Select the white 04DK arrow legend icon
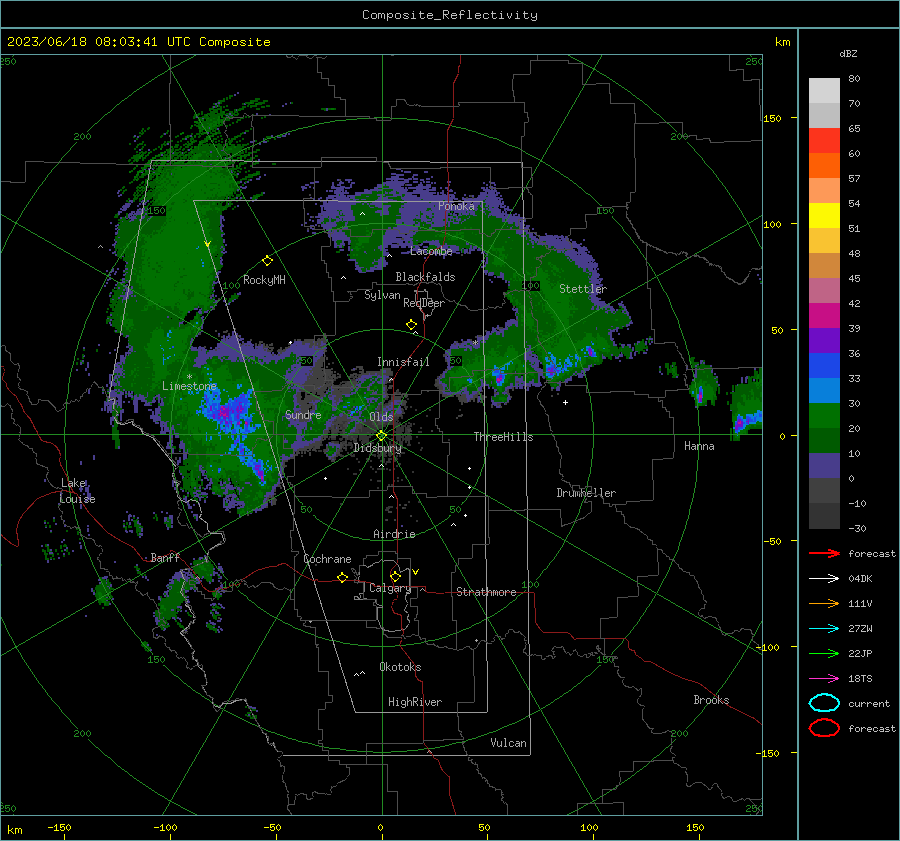Viewport: 900px width, 841px height. (824, 578)
